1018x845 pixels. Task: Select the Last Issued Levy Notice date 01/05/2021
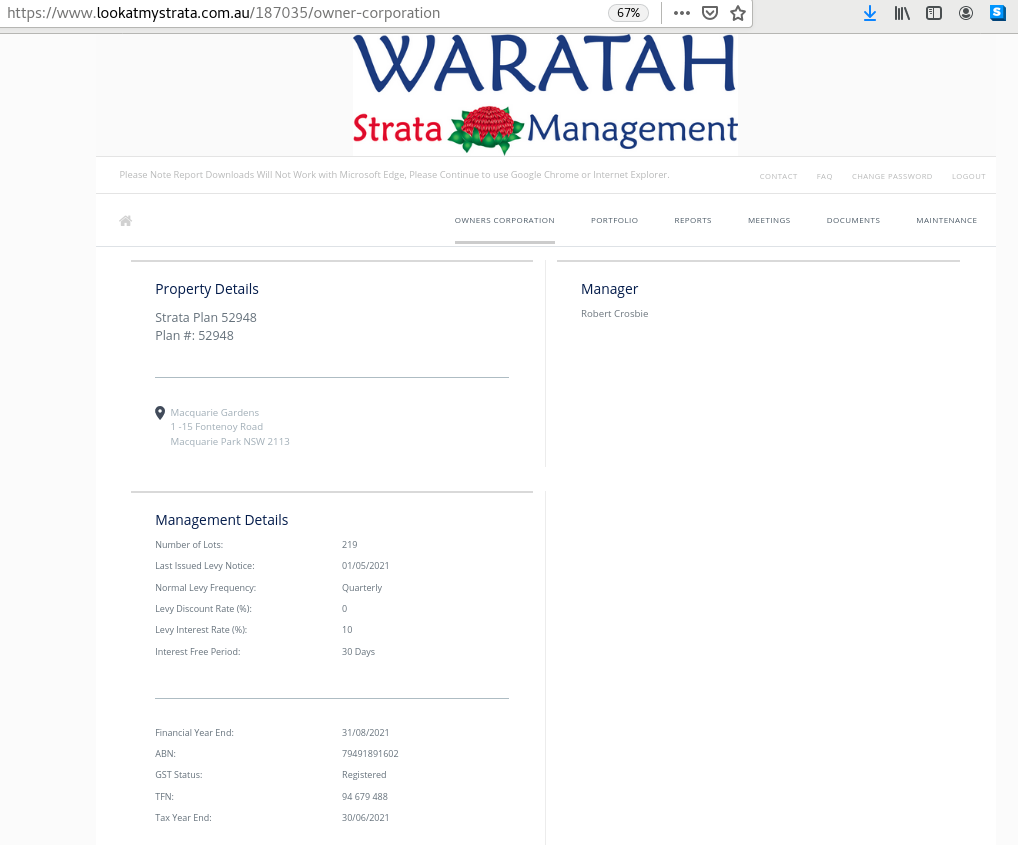click(x=366, y=566)
